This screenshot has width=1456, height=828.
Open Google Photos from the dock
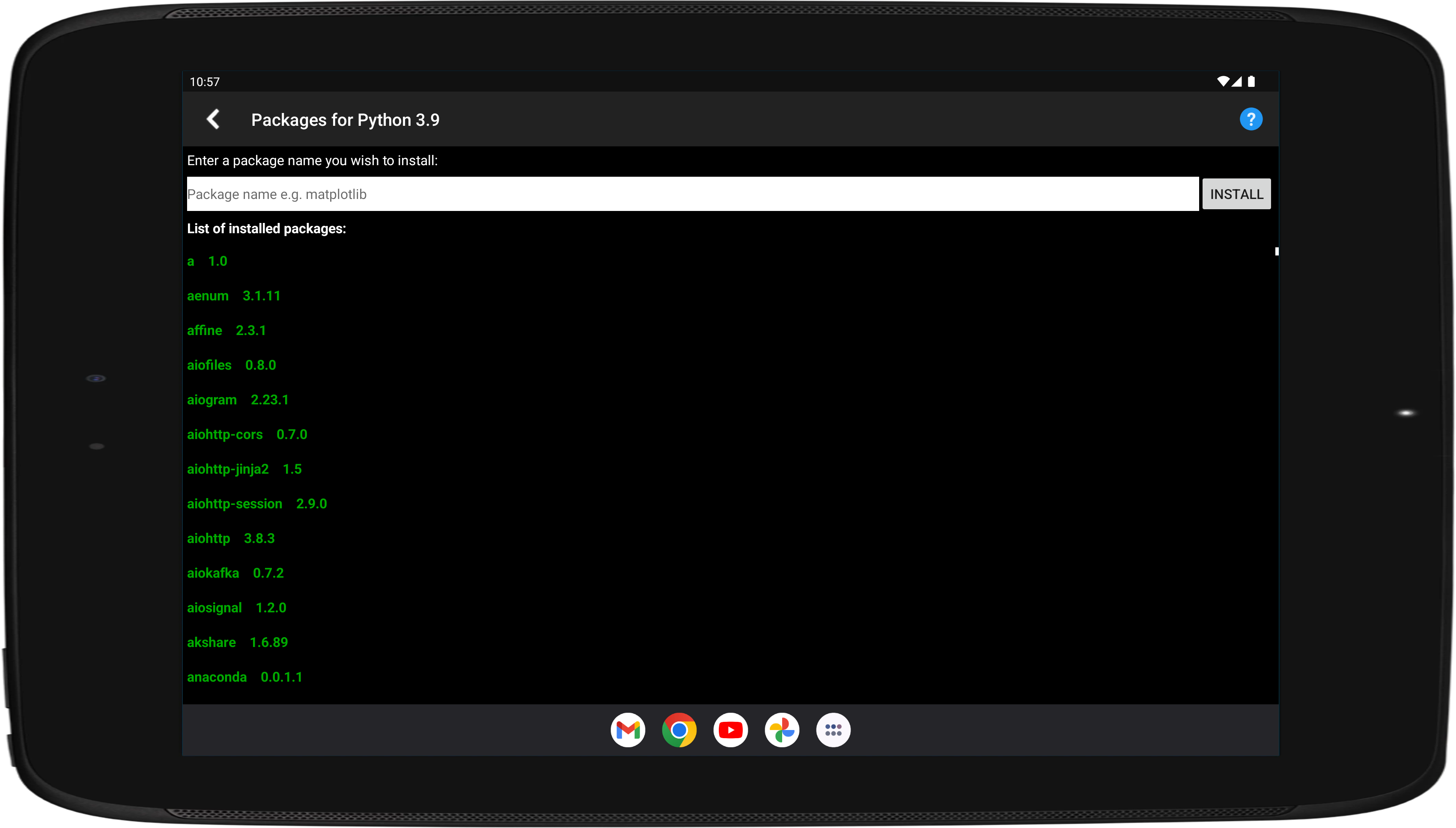point(782,730)
